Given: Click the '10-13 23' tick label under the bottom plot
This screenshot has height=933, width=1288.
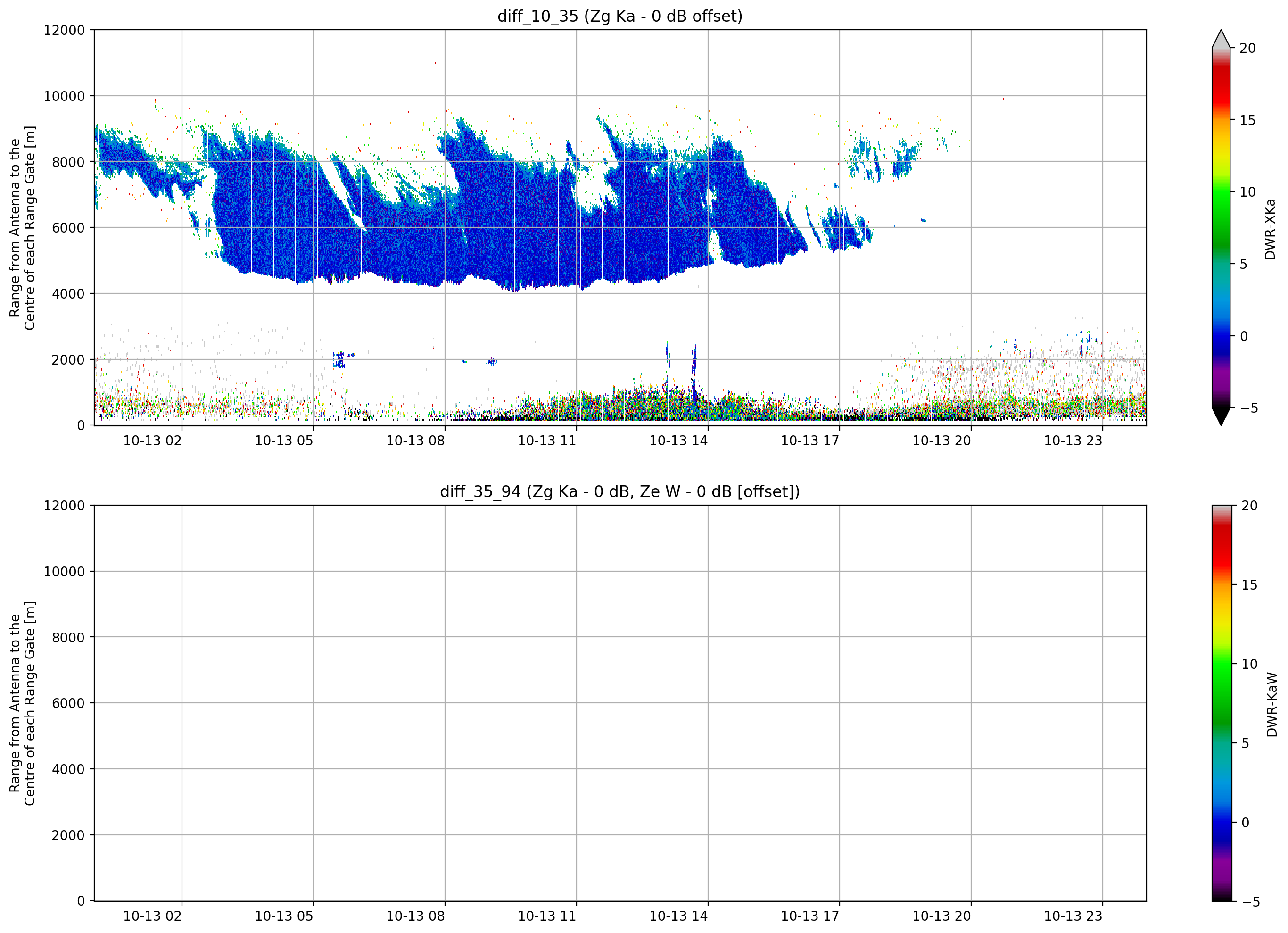Looking at the screenshot, I should 1073,916.
